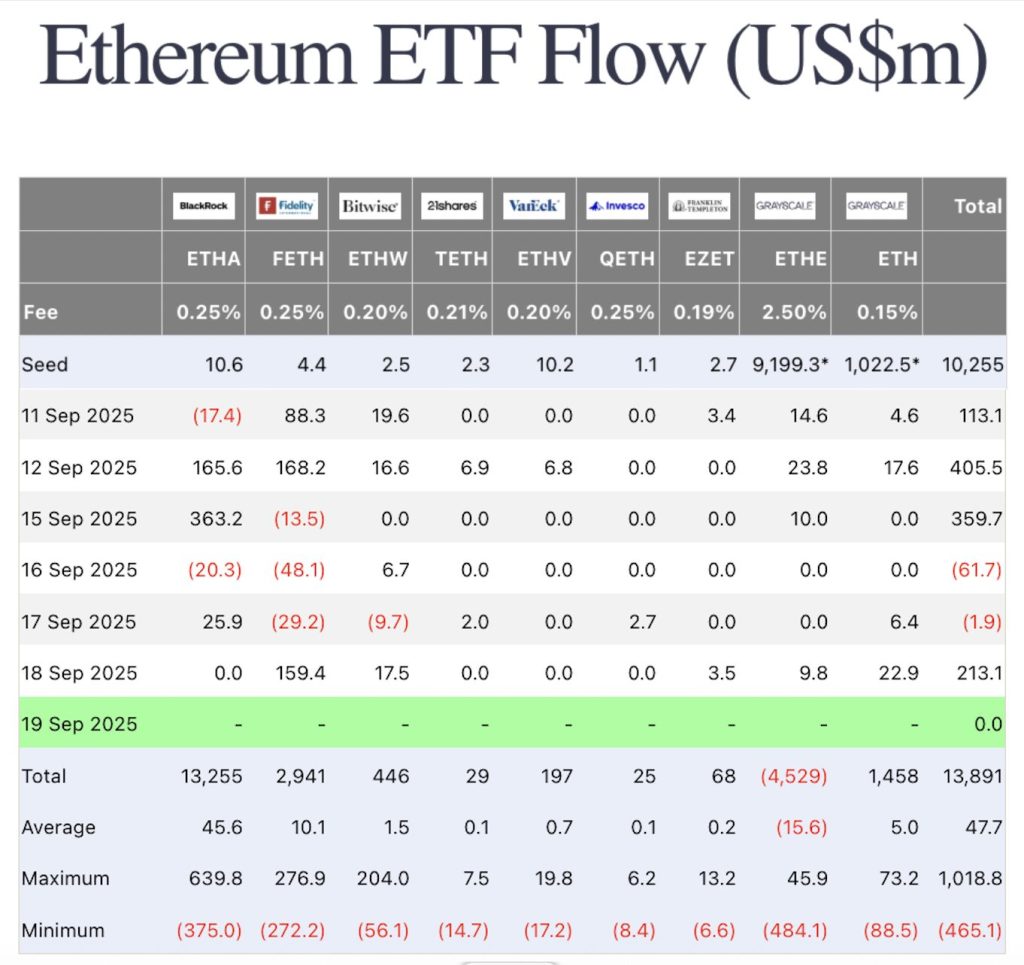The height and width of the screenshot is (965, 1024).
Task: Click the Seed row label
Action: (45, 364)
